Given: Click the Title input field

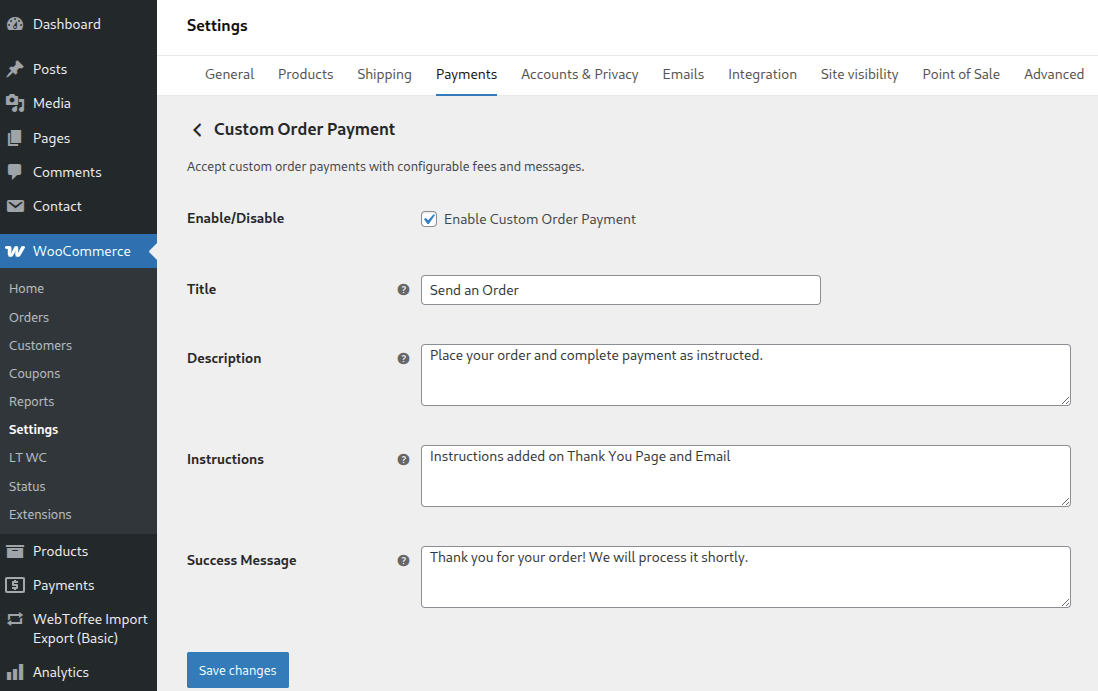Looking at the screenshot, I should pyautogui.click(x=620, y=290).
